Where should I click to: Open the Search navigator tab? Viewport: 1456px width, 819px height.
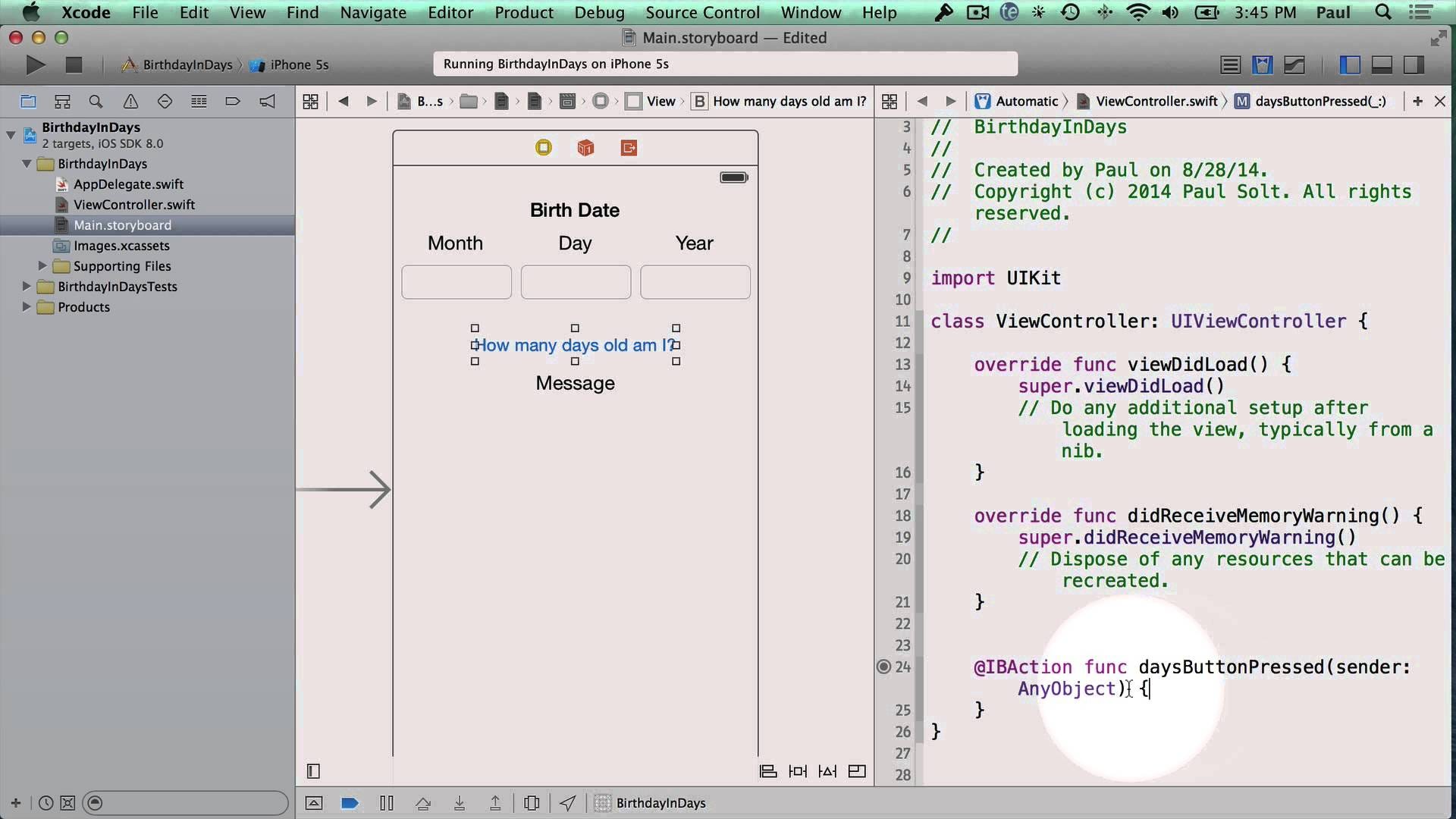point(96,102)
